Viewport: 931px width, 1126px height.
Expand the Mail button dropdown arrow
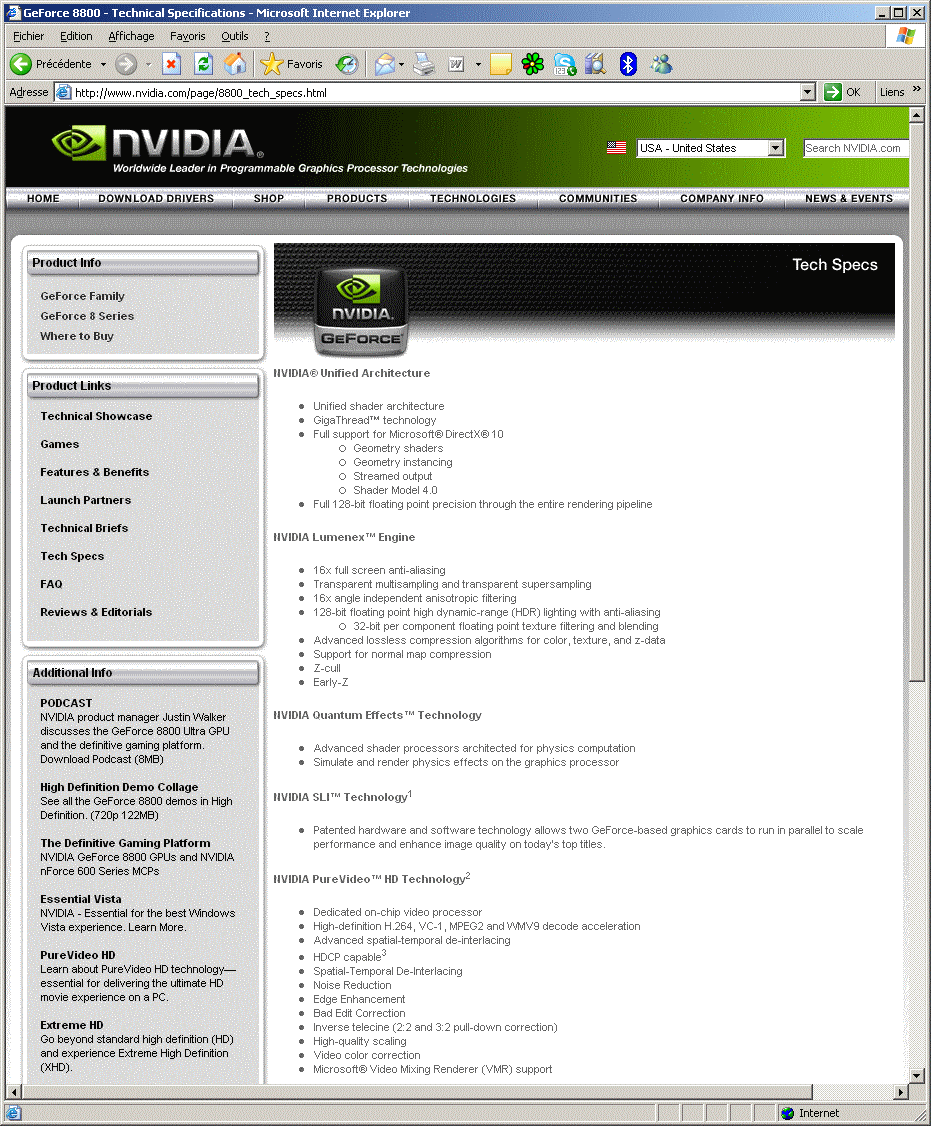401,64
